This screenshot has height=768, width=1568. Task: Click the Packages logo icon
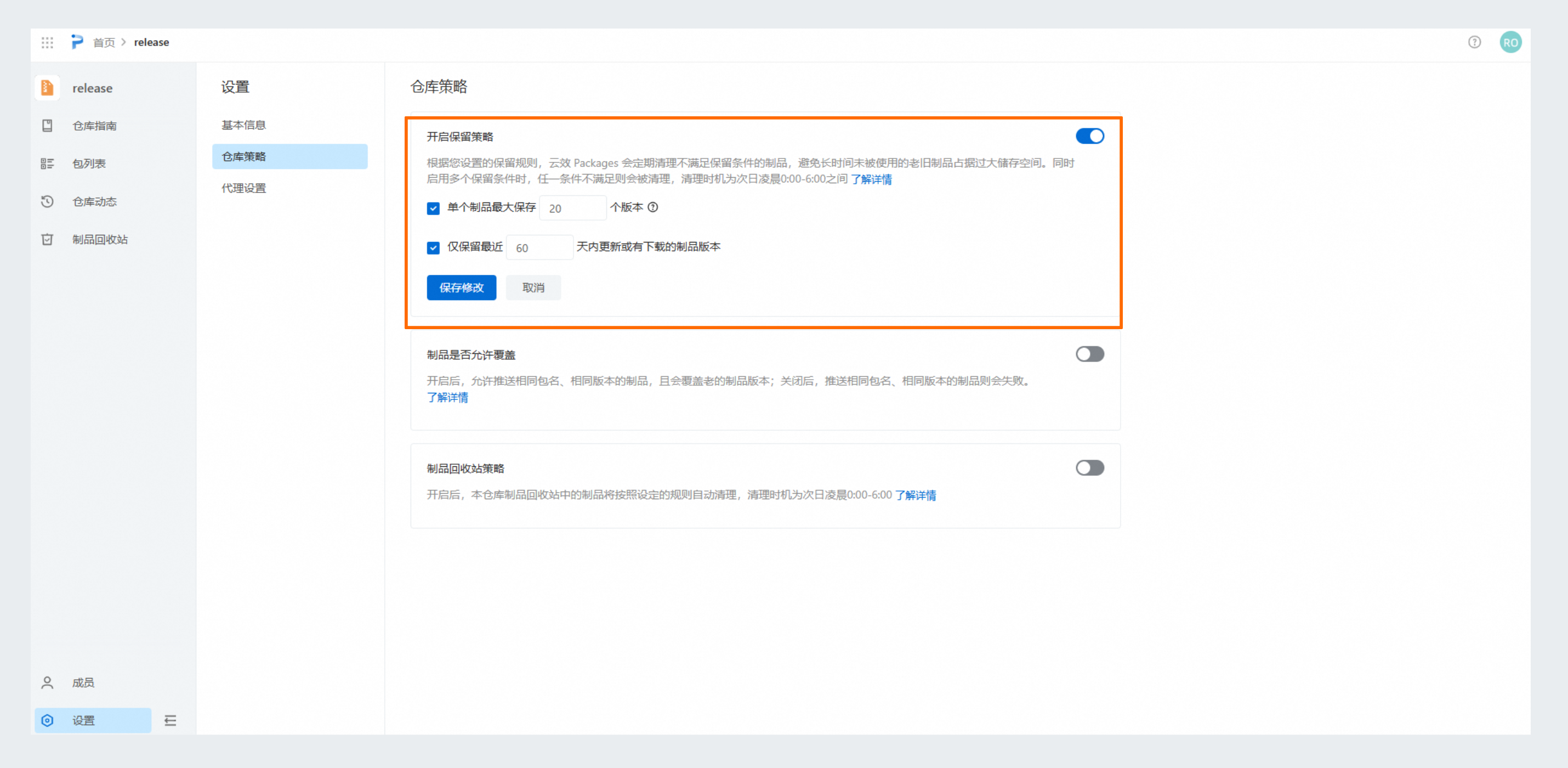(77, 42)
